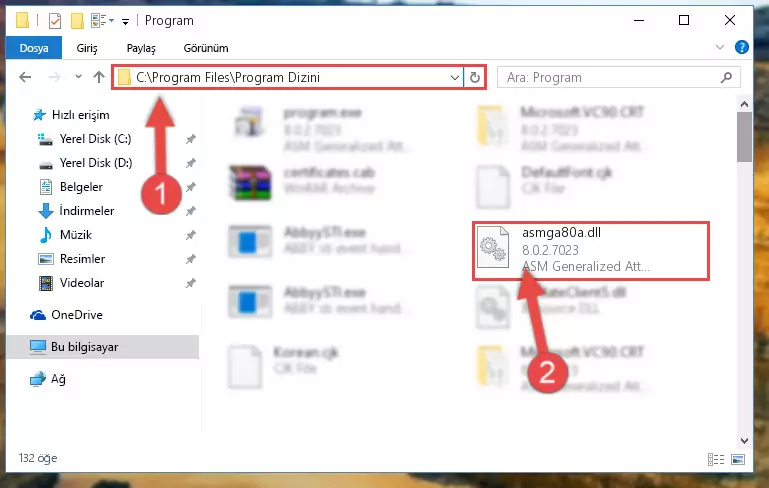Click the pin icon beside Resimler
The image size is (769, 488).
coord(191,259)
